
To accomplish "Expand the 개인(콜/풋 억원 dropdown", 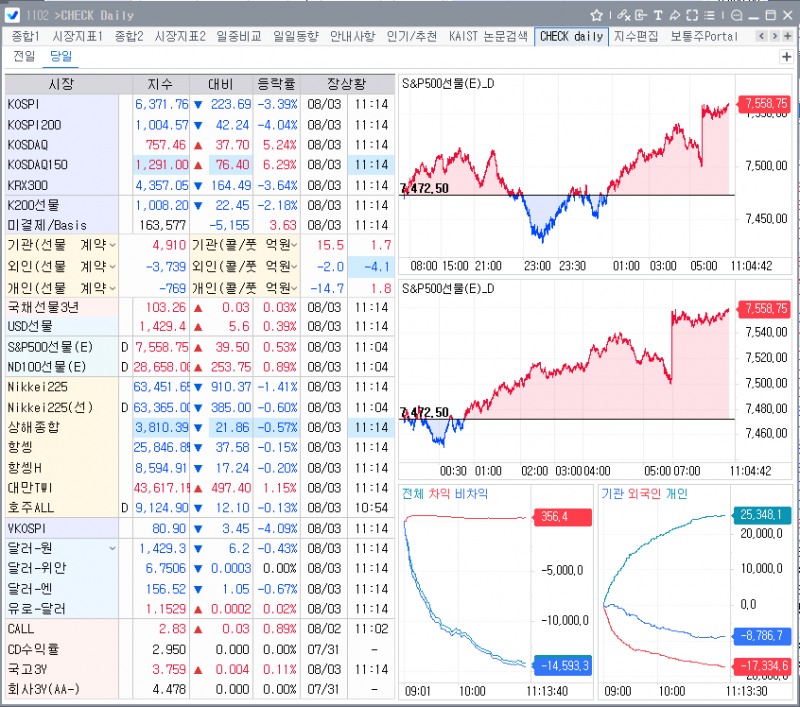I will coord(294,288).
